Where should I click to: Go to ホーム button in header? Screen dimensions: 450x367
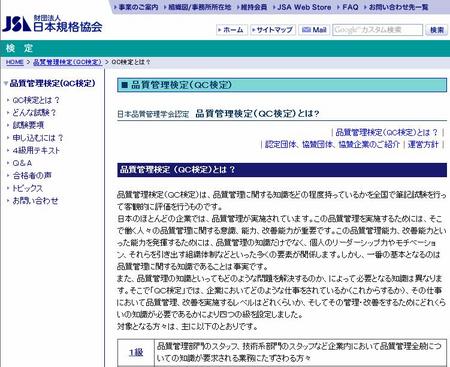[x=232, y=30]
